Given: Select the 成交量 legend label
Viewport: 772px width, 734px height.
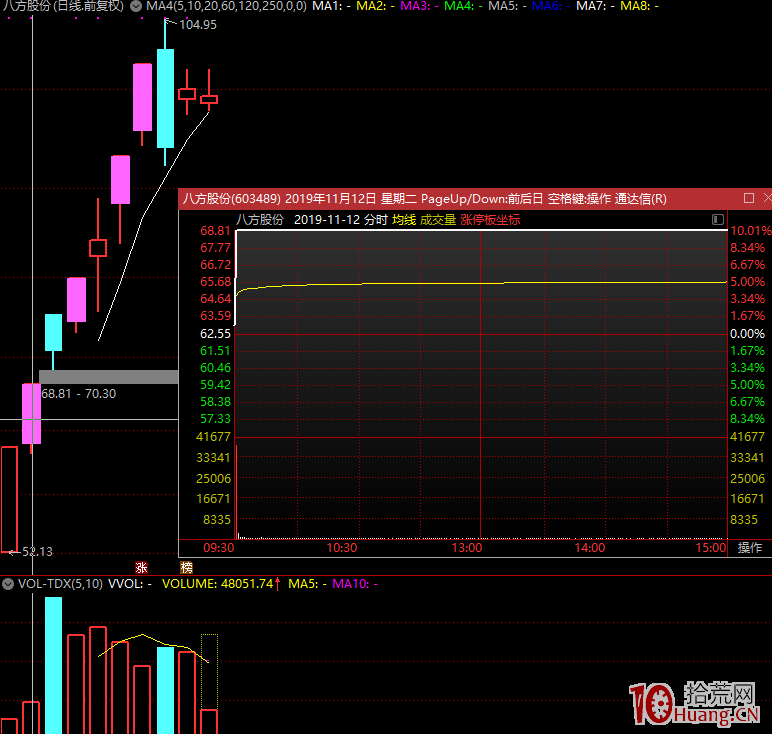Looking at the screenshot, I should tap(438, 220).
